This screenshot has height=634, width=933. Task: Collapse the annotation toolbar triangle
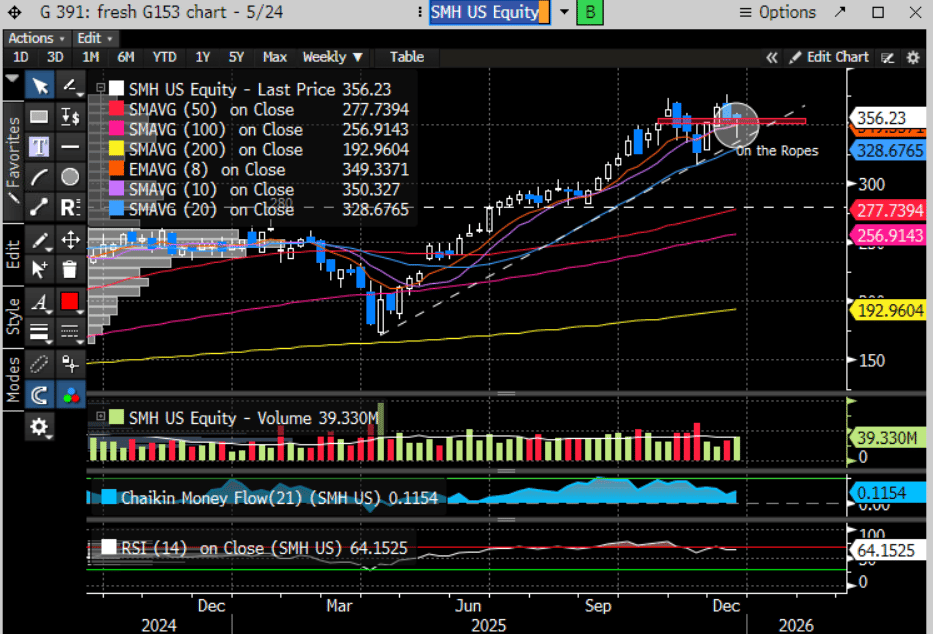12,78
